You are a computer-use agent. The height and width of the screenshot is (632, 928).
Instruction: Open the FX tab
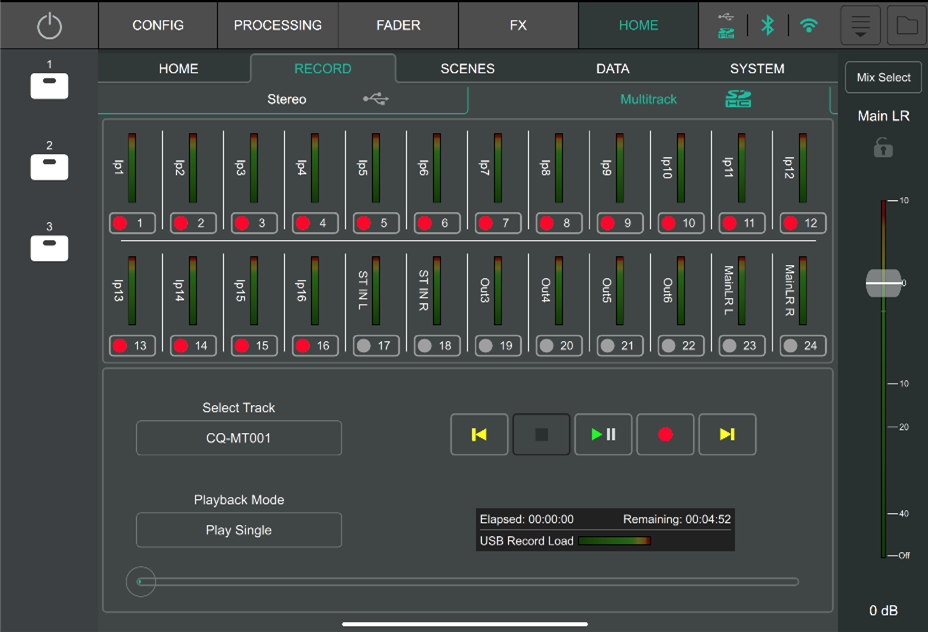518,25
